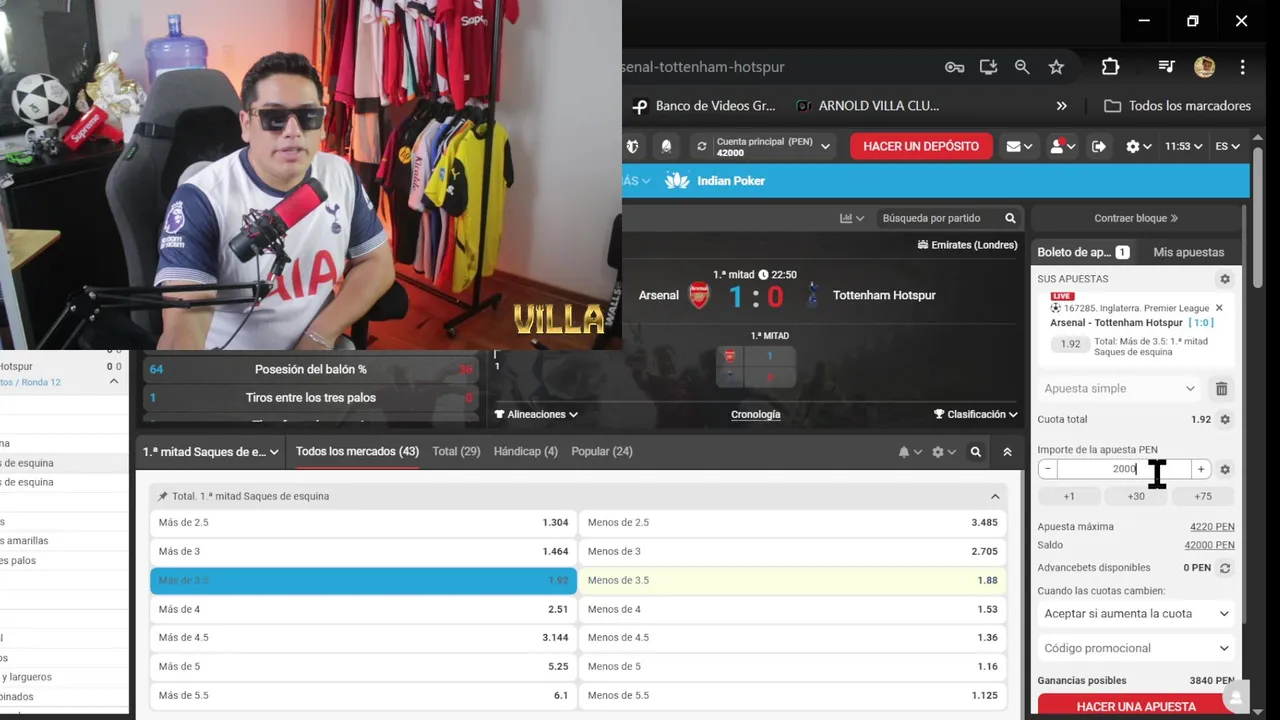Select the Hándicap (4) tab
Image resolution: width=1280 pixels, height=720 pixels.
[526, 452]
